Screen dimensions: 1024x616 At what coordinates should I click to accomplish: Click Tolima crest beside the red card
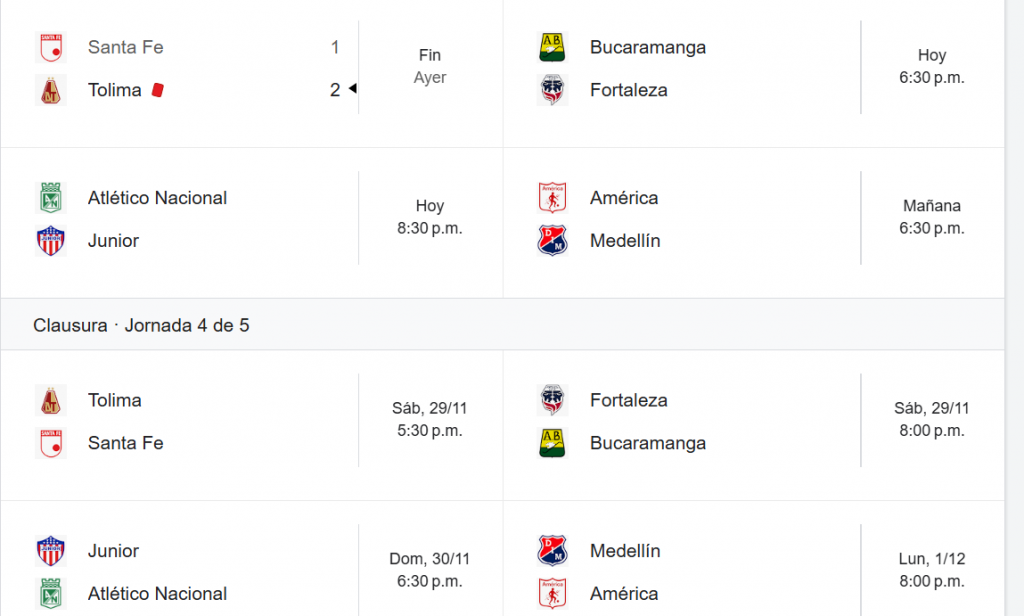51,90
